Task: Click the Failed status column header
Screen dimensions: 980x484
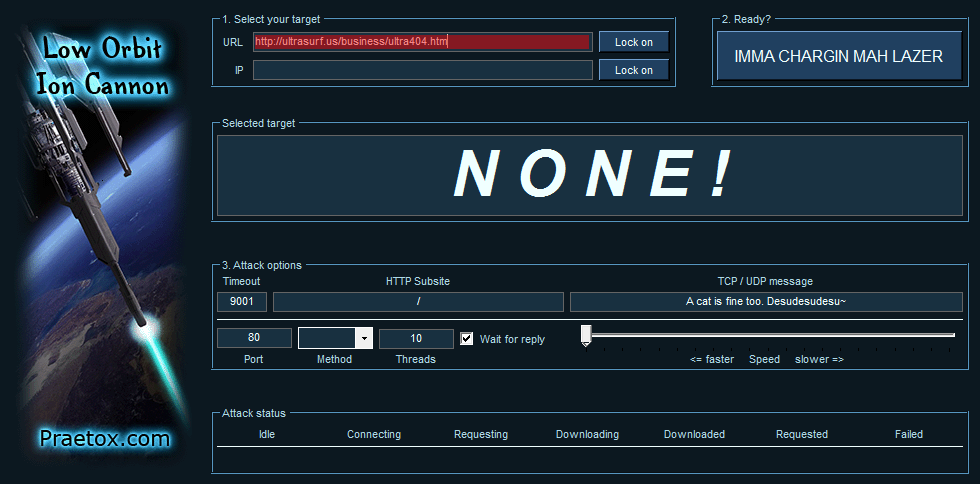Action: [x=909, y=434]
